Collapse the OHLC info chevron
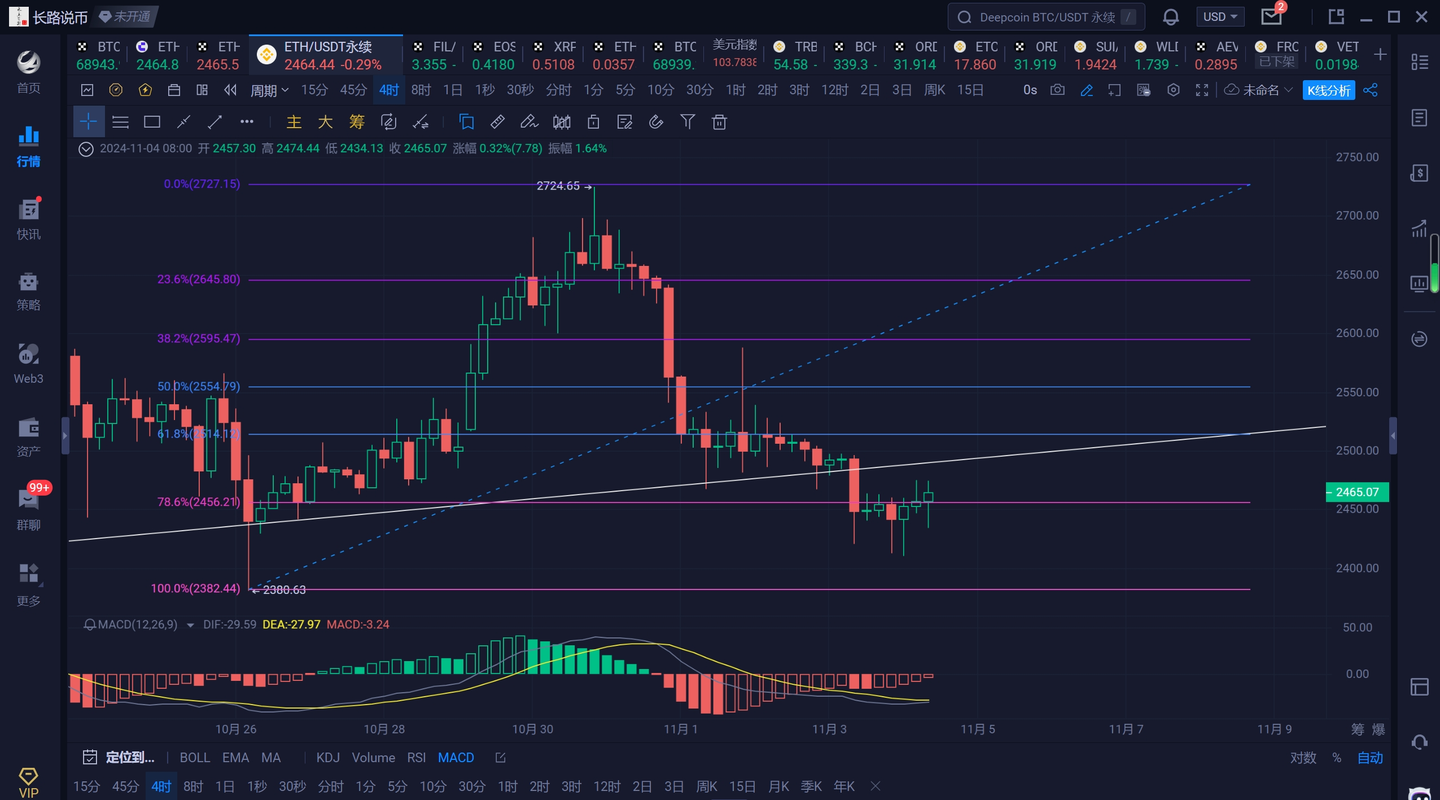1440x800 pixels. click(x=86, y=148)
